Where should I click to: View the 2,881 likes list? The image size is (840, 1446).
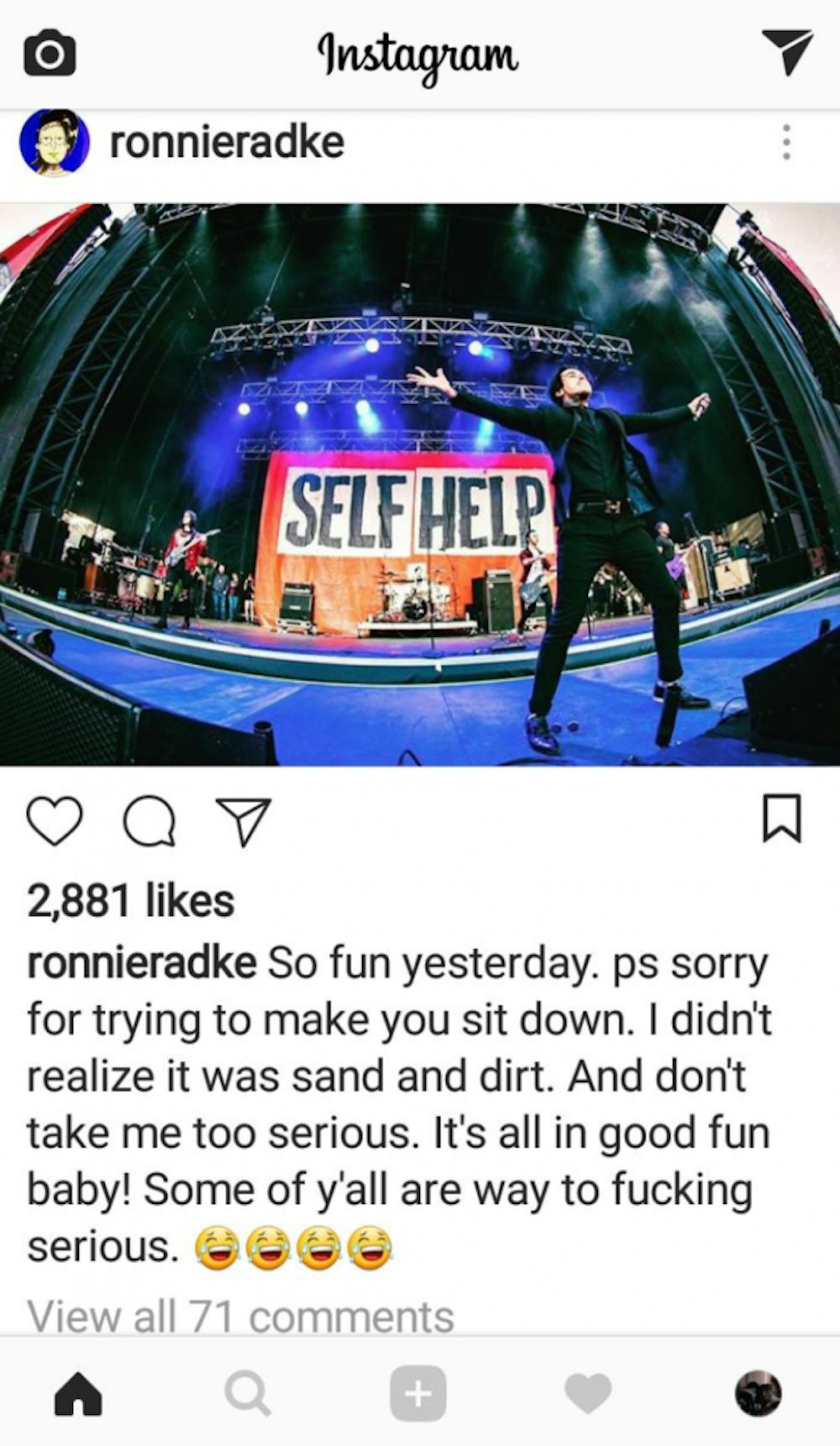(x=130, y=902)
